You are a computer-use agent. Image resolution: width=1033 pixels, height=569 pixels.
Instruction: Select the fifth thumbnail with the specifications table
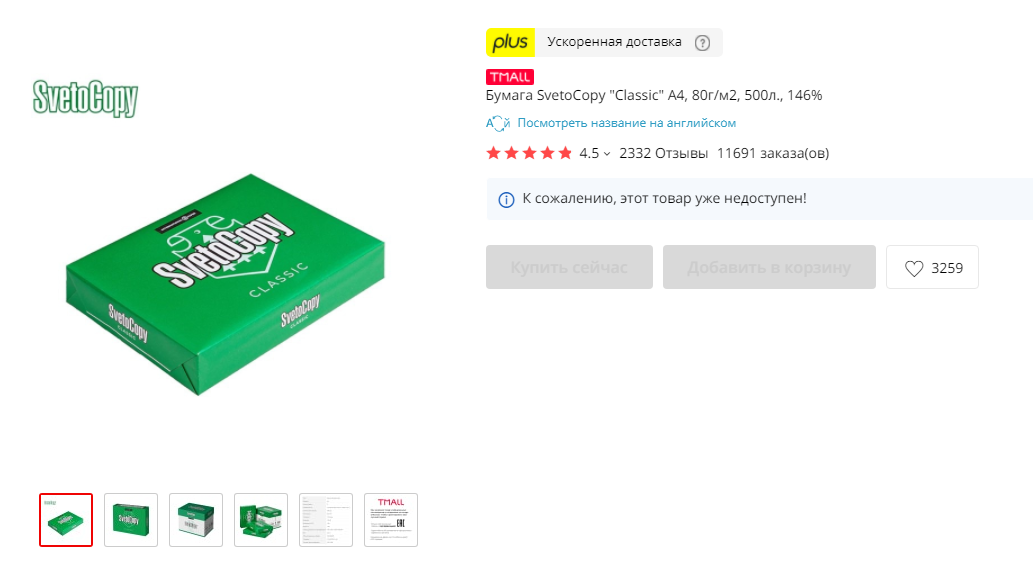pyautogui.click(x=326, y=520)
